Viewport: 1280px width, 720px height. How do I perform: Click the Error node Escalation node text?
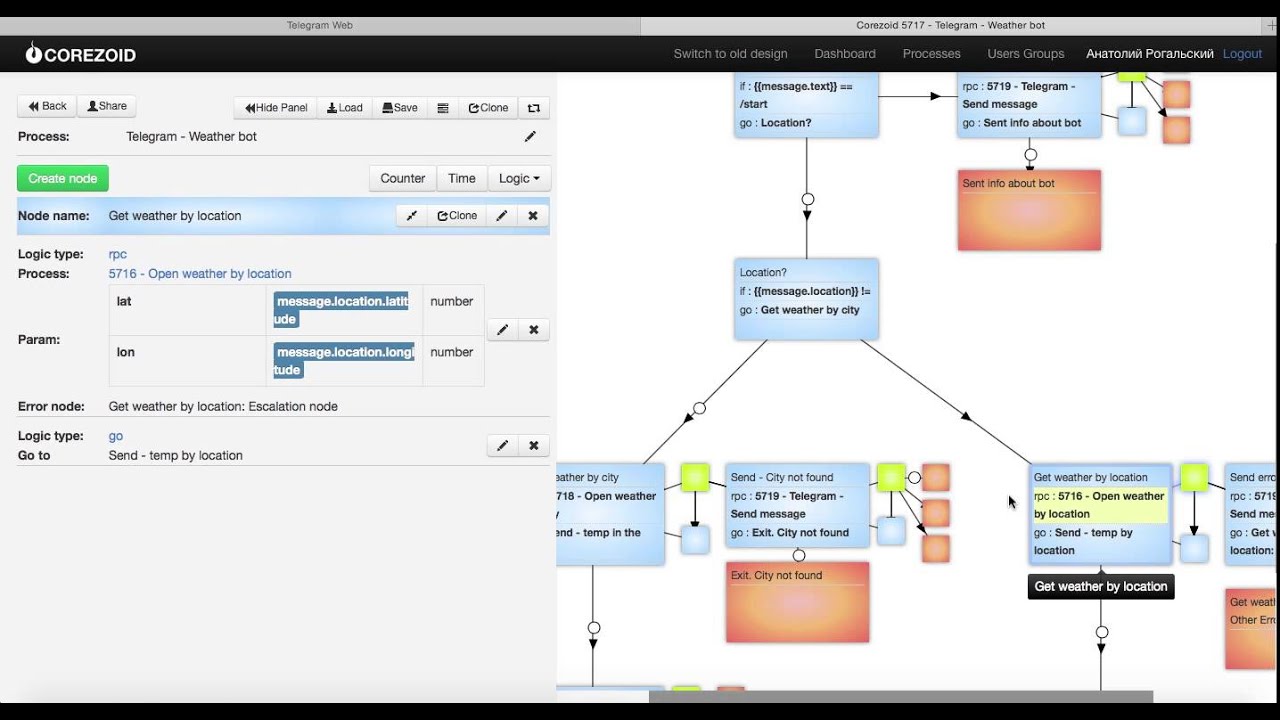click(223, 407)
